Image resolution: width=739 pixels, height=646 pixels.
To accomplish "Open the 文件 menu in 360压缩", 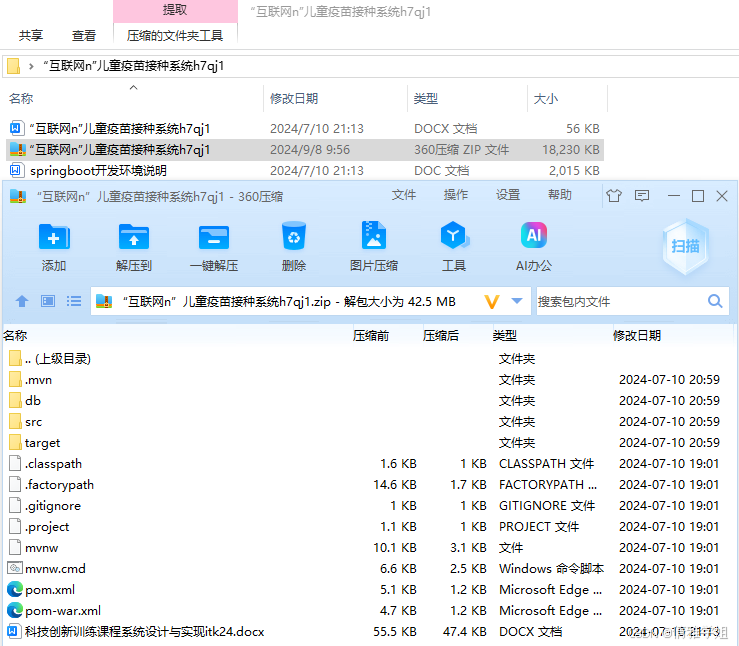I will click(403, 195).
